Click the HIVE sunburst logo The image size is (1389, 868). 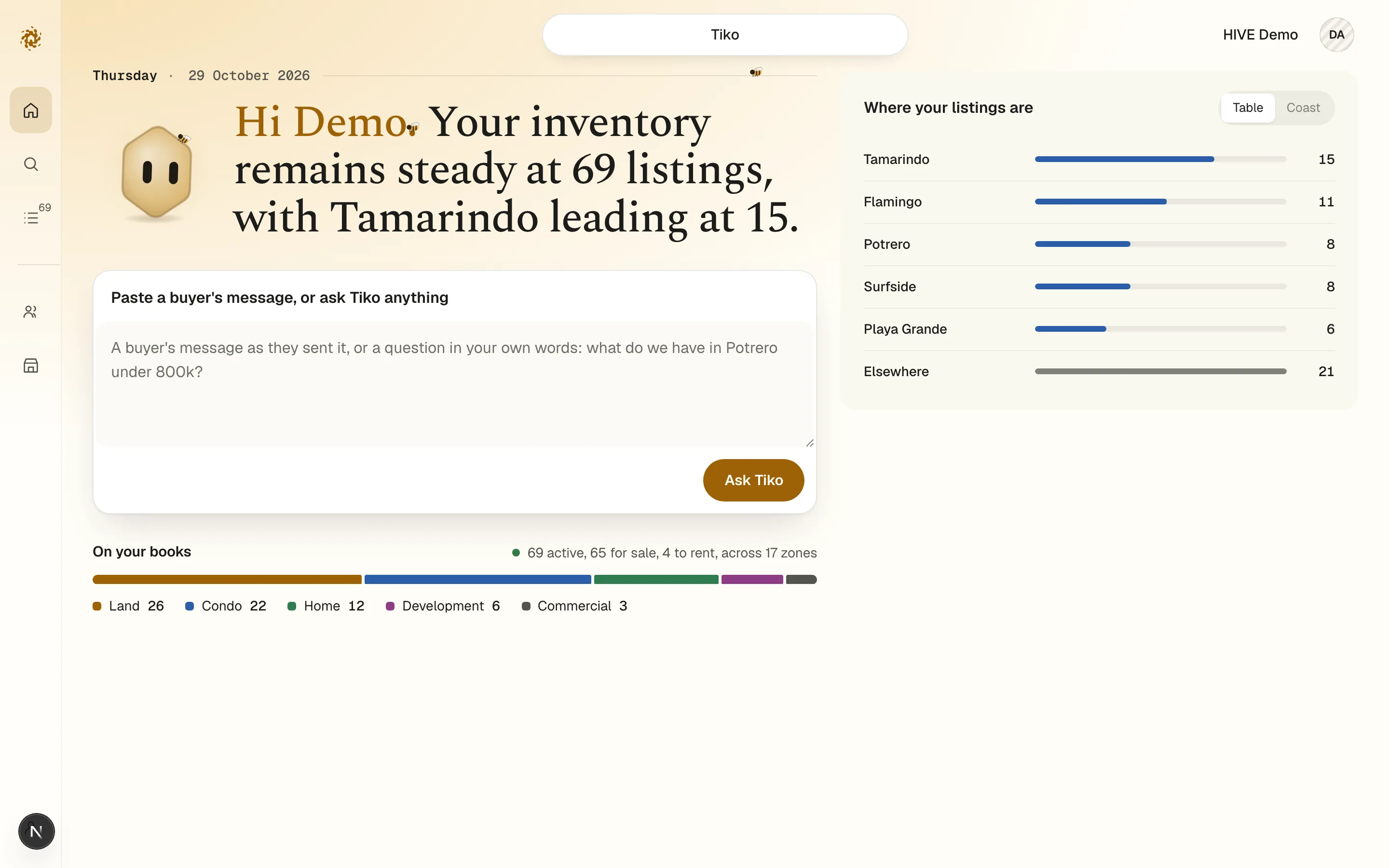pyautogui.click(x=31, y=39)
